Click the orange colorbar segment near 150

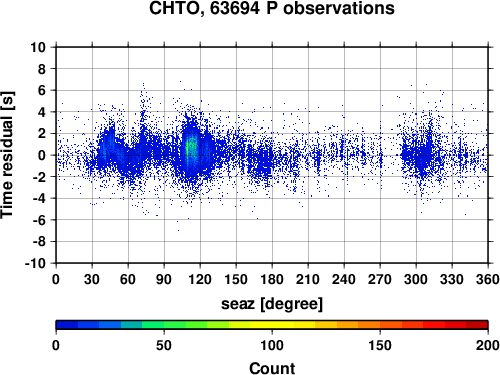point(380,325)
